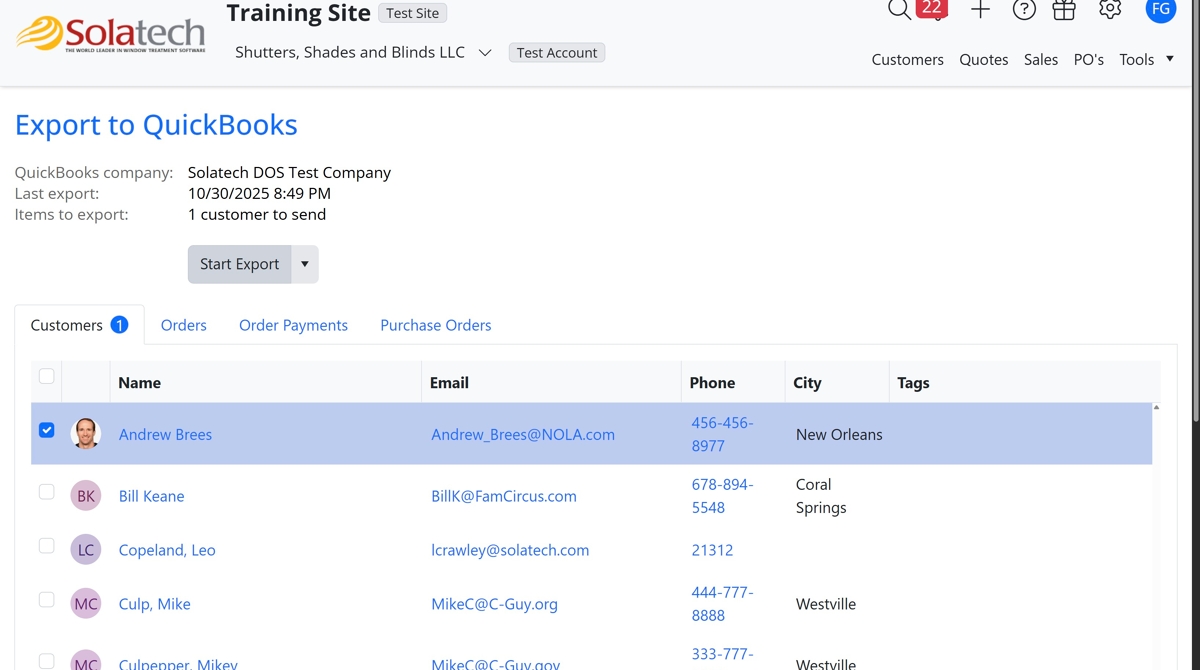The width and height of the screenshot is (1200, 670).
Task: Click the plus add-new icon
Action: pyautogui.click(x=981, y=10)
